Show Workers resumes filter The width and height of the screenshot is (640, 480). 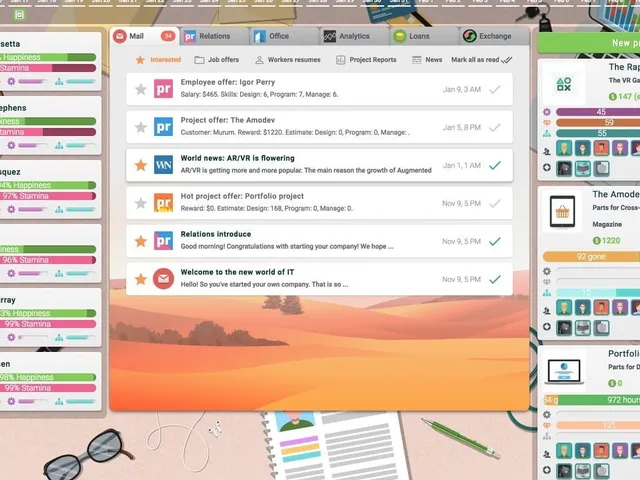click(x=288, y=60)
